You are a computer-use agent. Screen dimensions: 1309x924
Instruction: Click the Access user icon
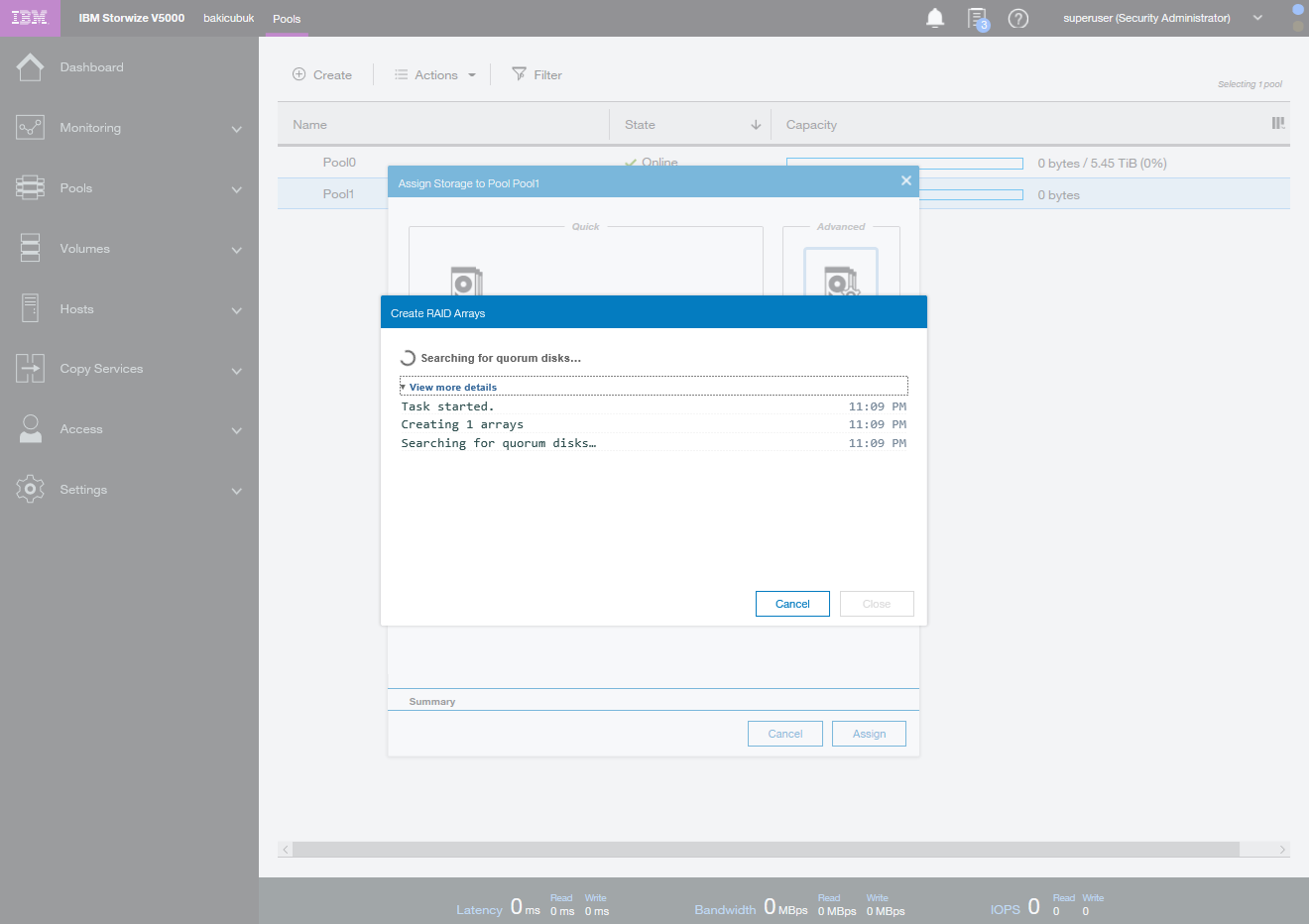tap(30, 429)
